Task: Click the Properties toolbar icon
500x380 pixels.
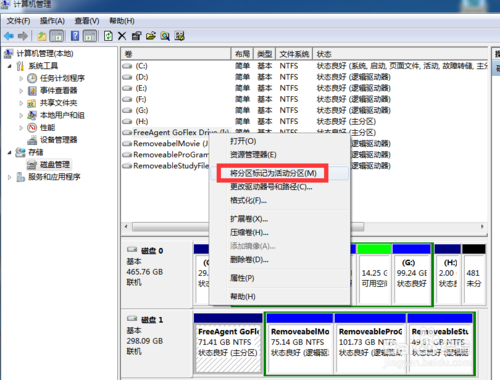Action: [136, 36]
